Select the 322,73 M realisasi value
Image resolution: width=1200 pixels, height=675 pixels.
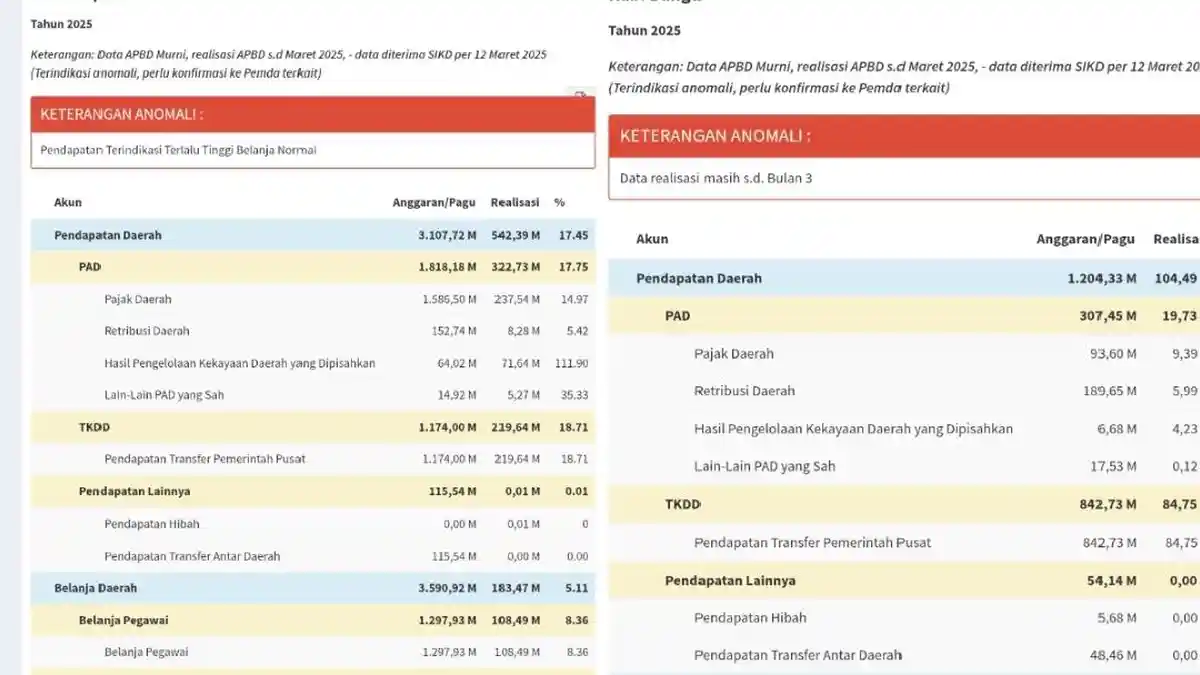(x=516, y=267)
